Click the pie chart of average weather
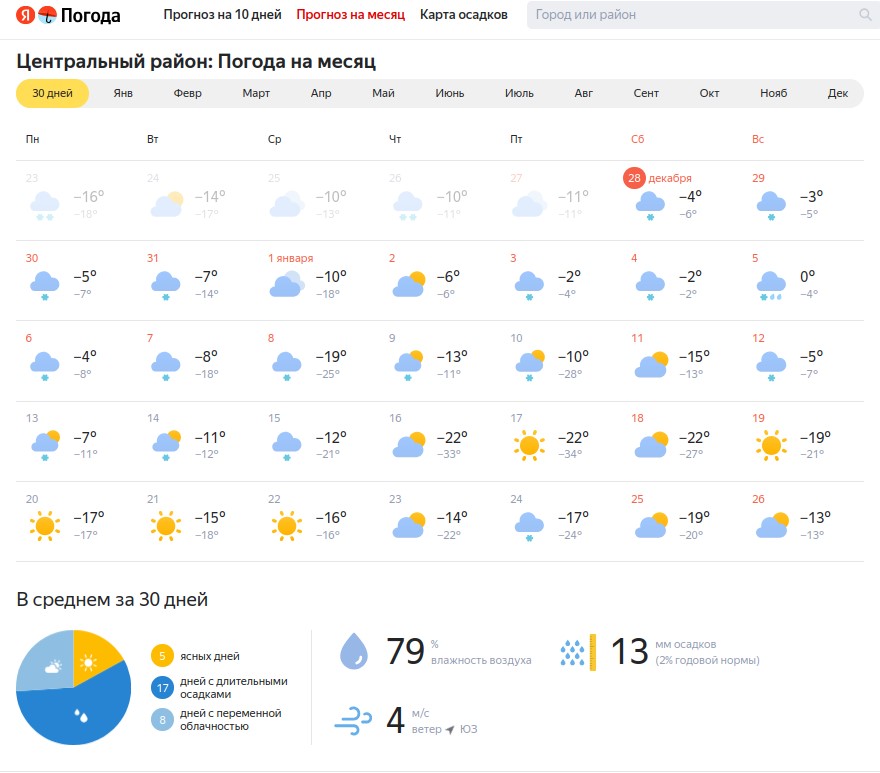This screenshot has height=773, width=880. click(x=74, y=688)
